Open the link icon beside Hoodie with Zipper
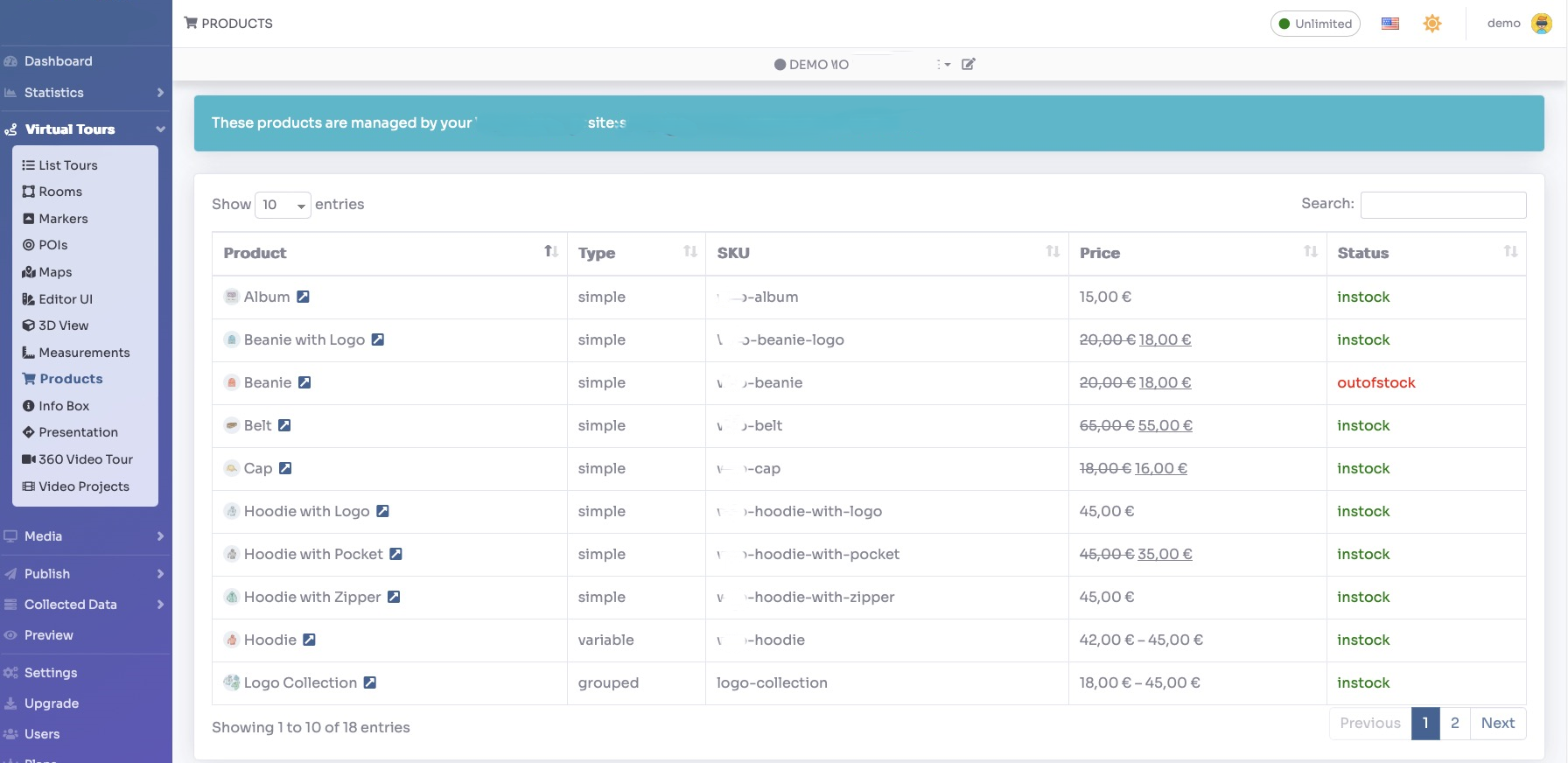 (394, 597)
